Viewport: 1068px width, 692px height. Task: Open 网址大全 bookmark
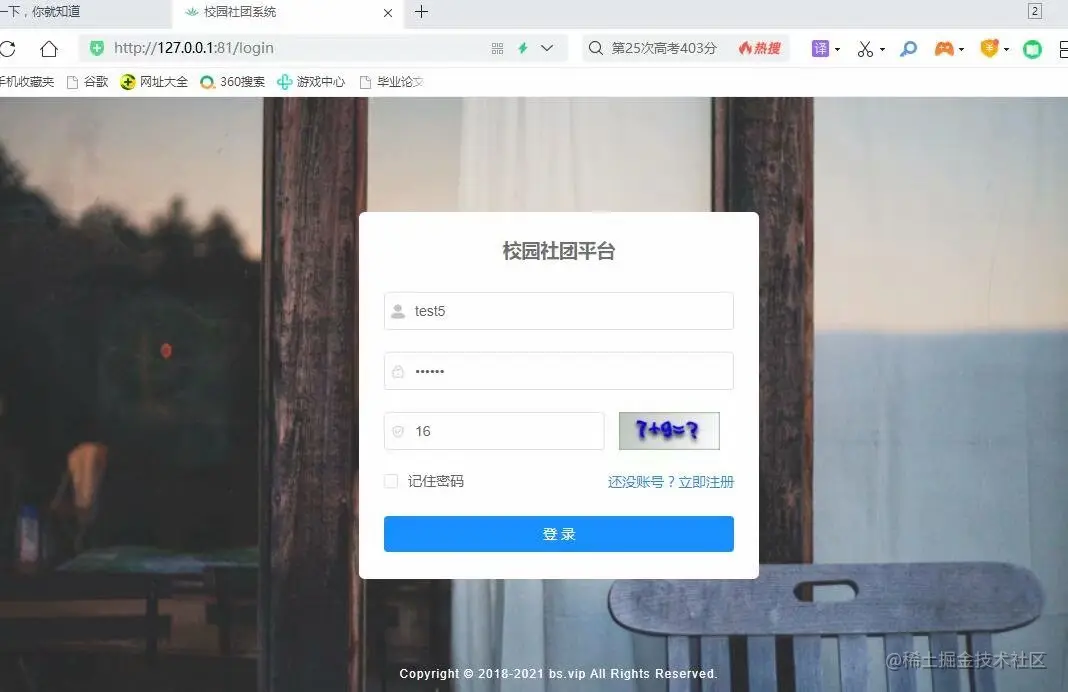[154, 82]
